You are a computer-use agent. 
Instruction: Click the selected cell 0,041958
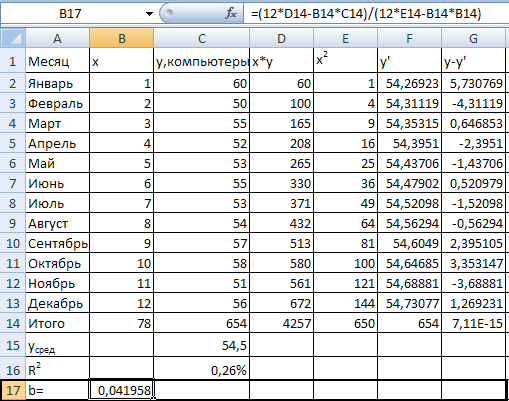point(122,390)
